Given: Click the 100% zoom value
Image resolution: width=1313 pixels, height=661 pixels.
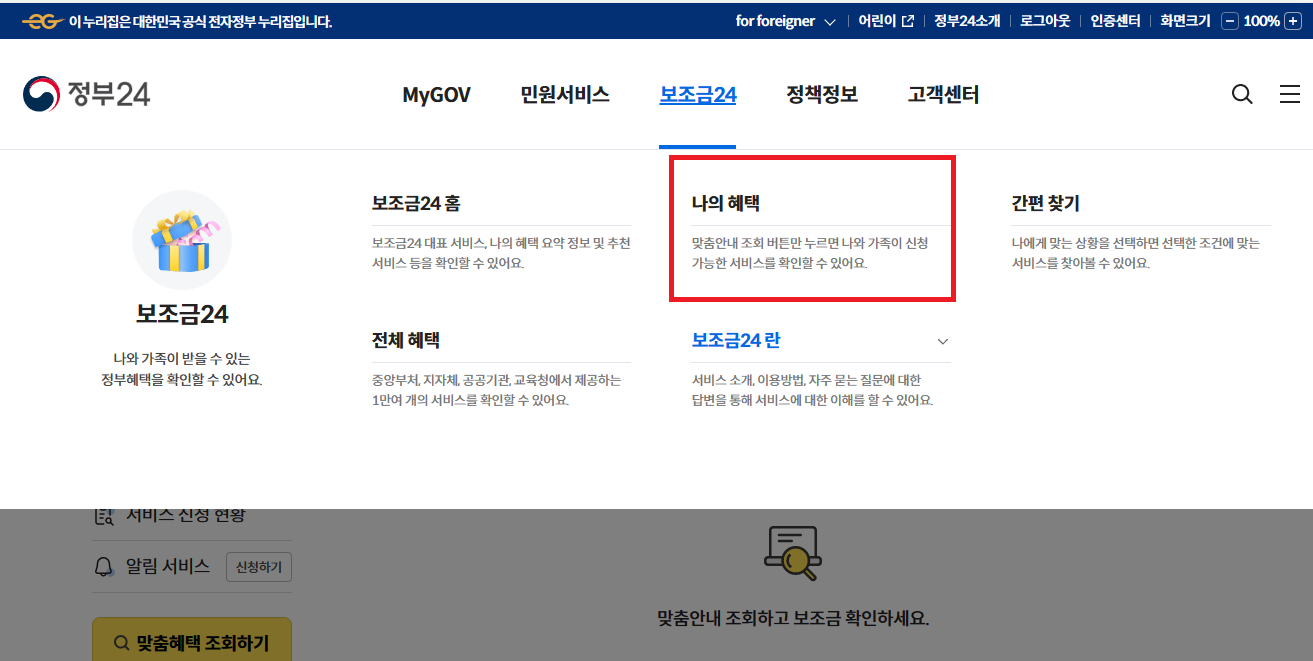Looking at the screenshot, I should (x=1261, y=21).
